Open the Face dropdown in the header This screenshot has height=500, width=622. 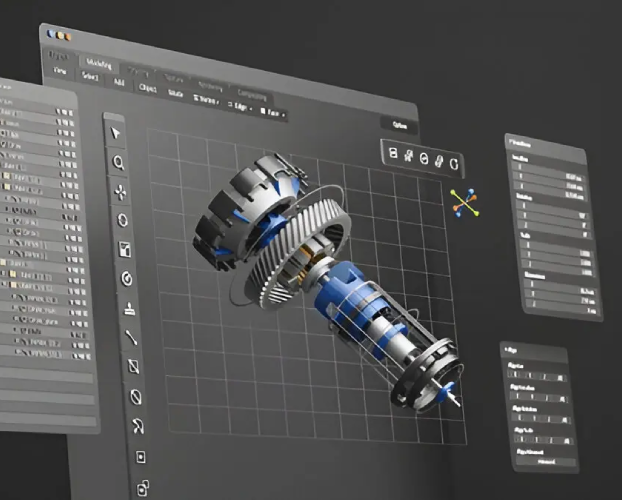click(273, 113)
